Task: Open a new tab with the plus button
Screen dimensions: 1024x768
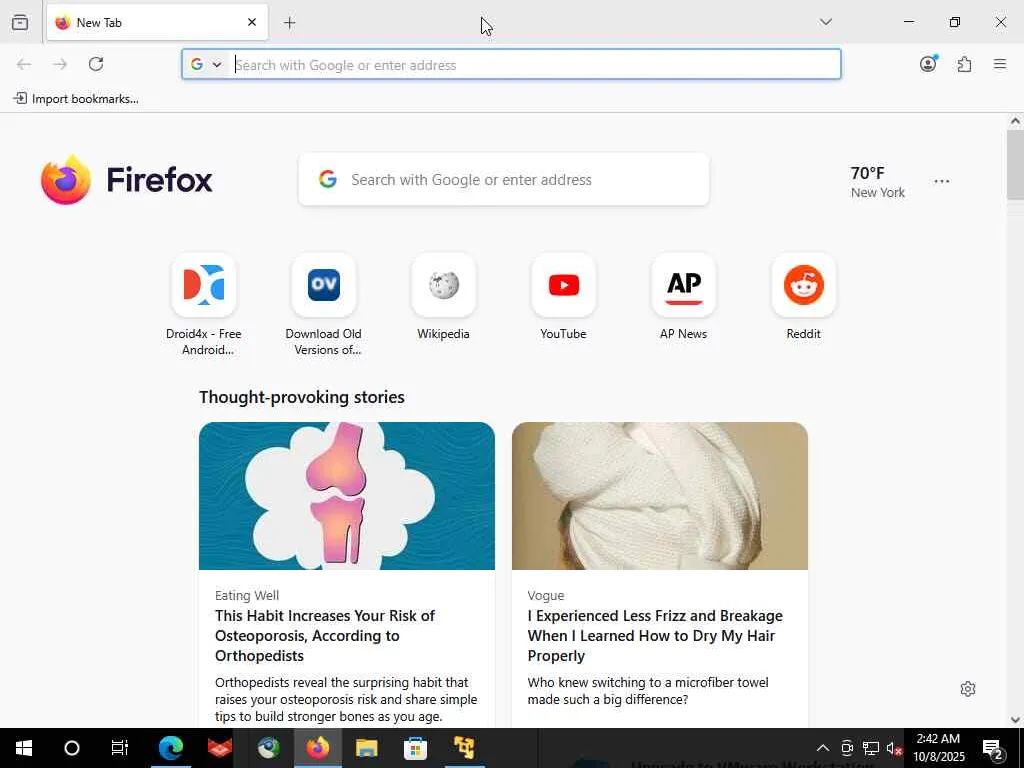Action: tap(290, 23)
